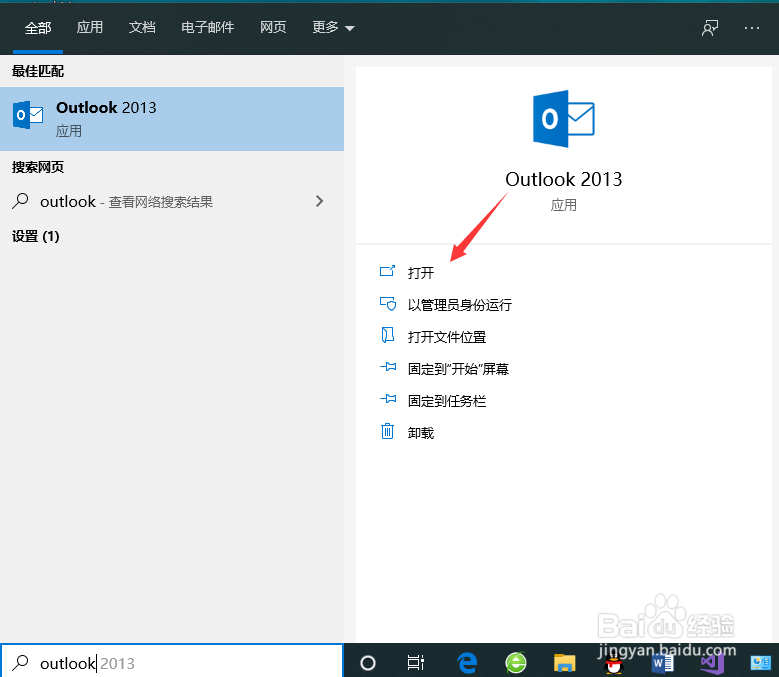
Task: Click 搜索网页 heading
Action: click(38, 167)
